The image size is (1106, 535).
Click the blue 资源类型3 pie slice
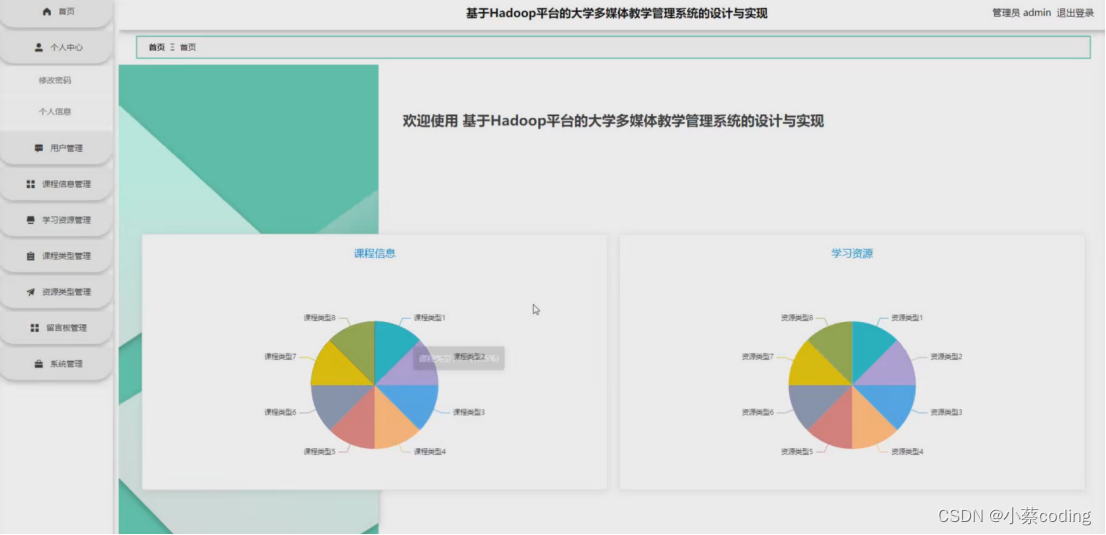coord(892,402)
